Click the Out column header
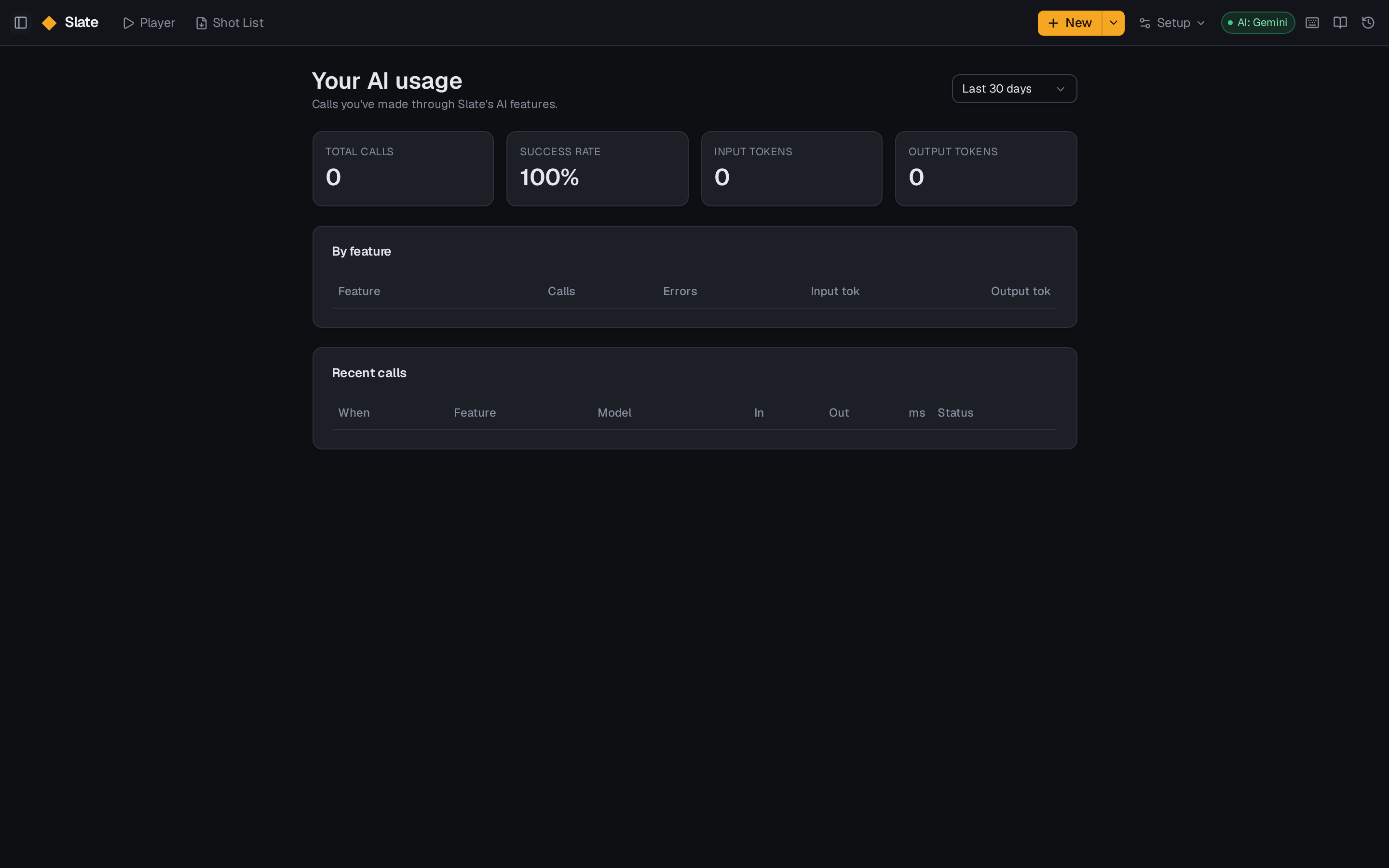The image size is (1389, 868). (839, 413)
